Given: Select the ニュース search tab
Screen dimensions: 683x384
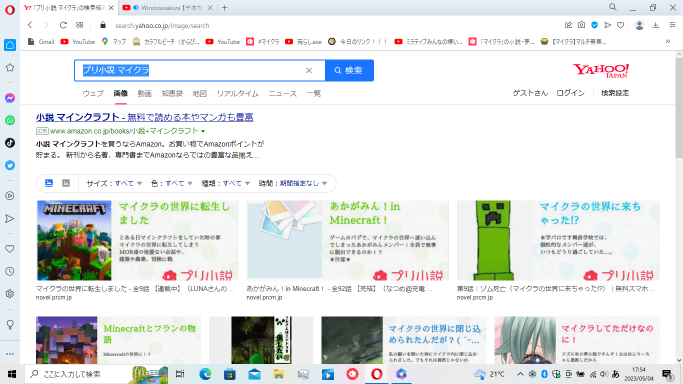Looking at the screenshot, I should click(282, 94).
